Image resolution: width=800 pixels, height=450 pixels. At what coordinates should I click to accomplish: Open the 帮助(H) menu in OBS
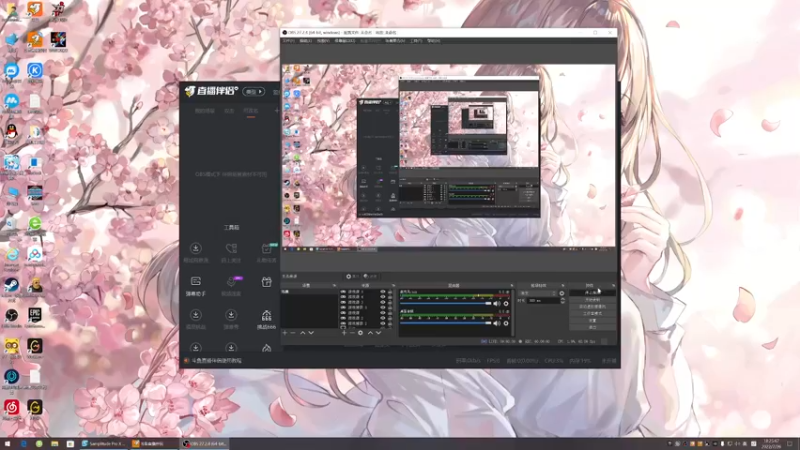434,41
